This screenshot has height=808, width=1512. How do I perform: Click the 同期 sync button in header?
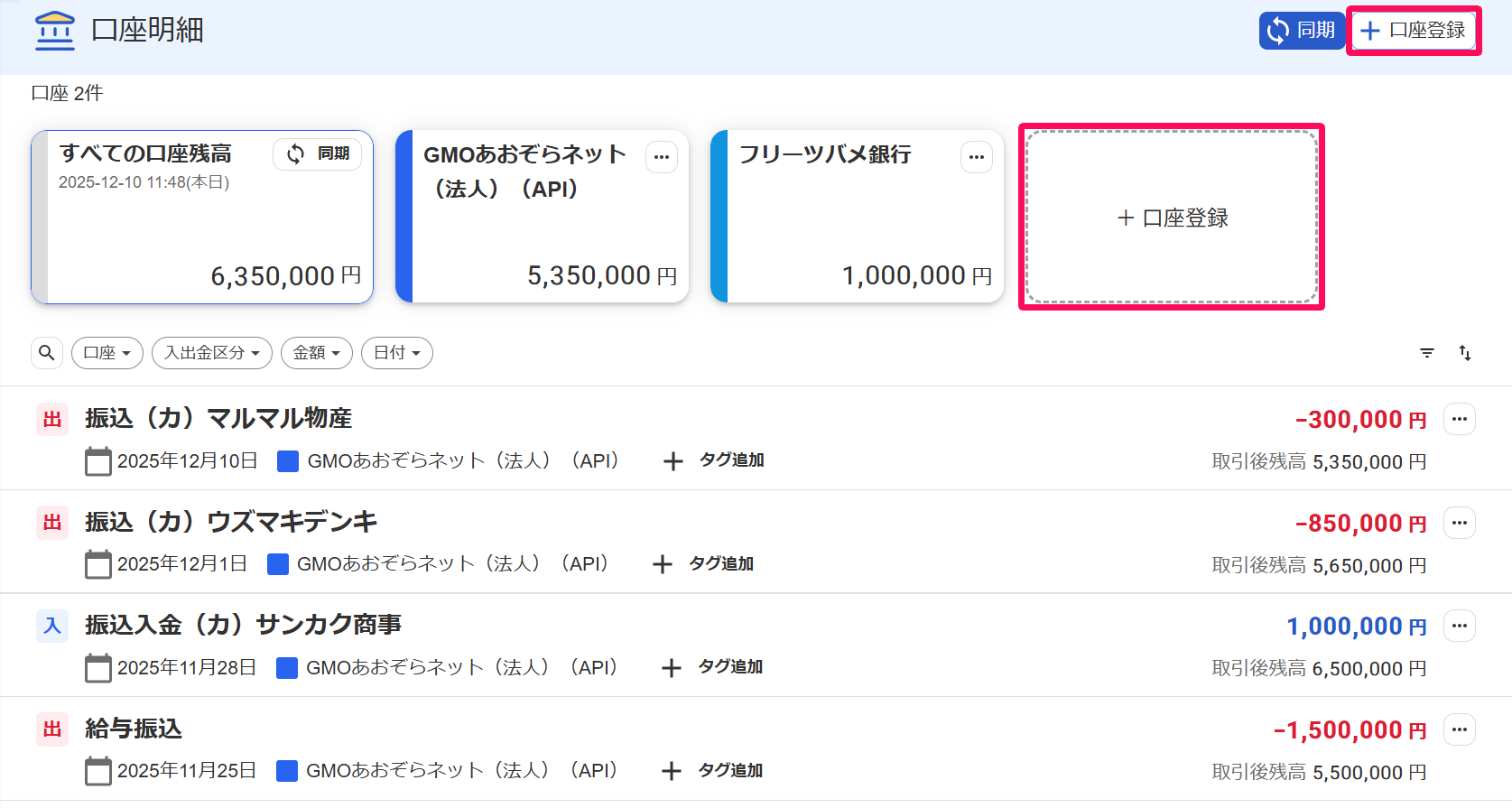(x=1301, y=31)
